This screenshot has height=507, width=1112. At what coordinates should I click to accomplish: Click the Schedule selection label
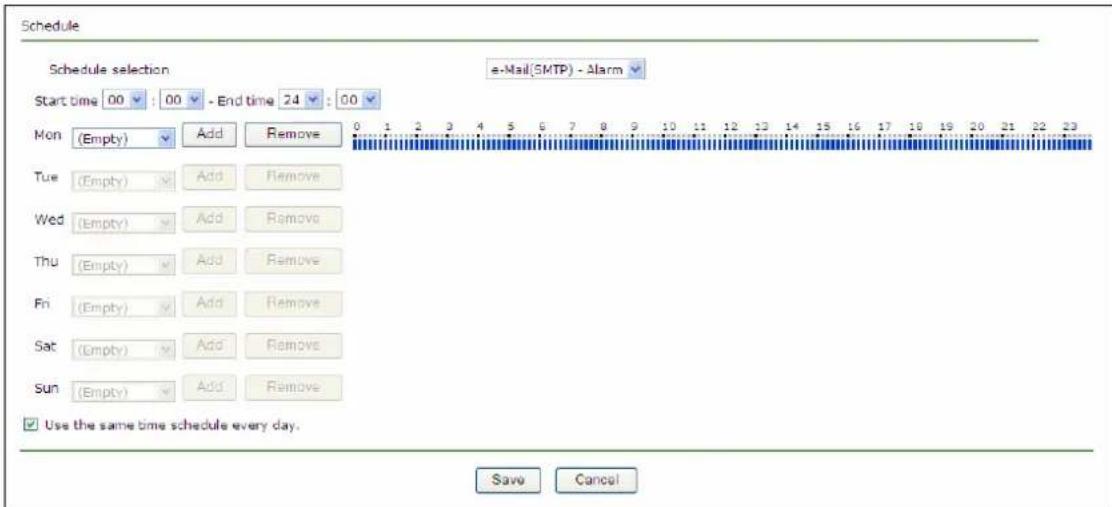[109, 69]
